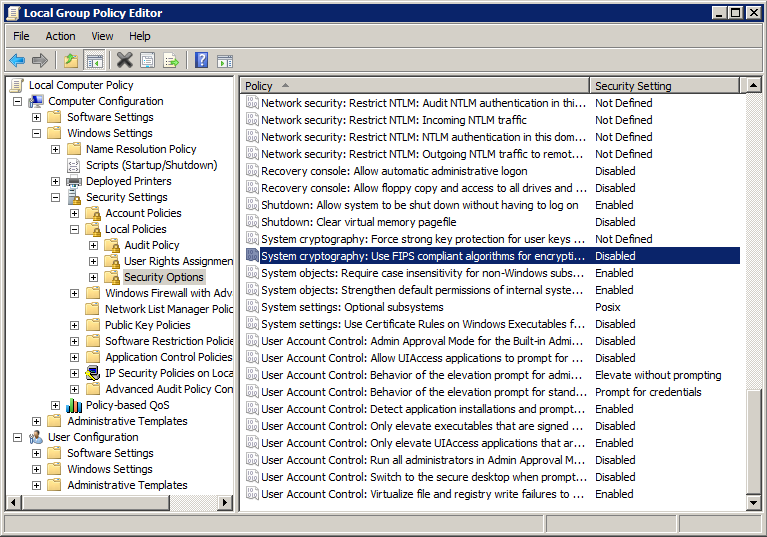The height and width of the screenshot is (537, 767).
Task: Click the User Configuration user icon
Action: [36, 437]
